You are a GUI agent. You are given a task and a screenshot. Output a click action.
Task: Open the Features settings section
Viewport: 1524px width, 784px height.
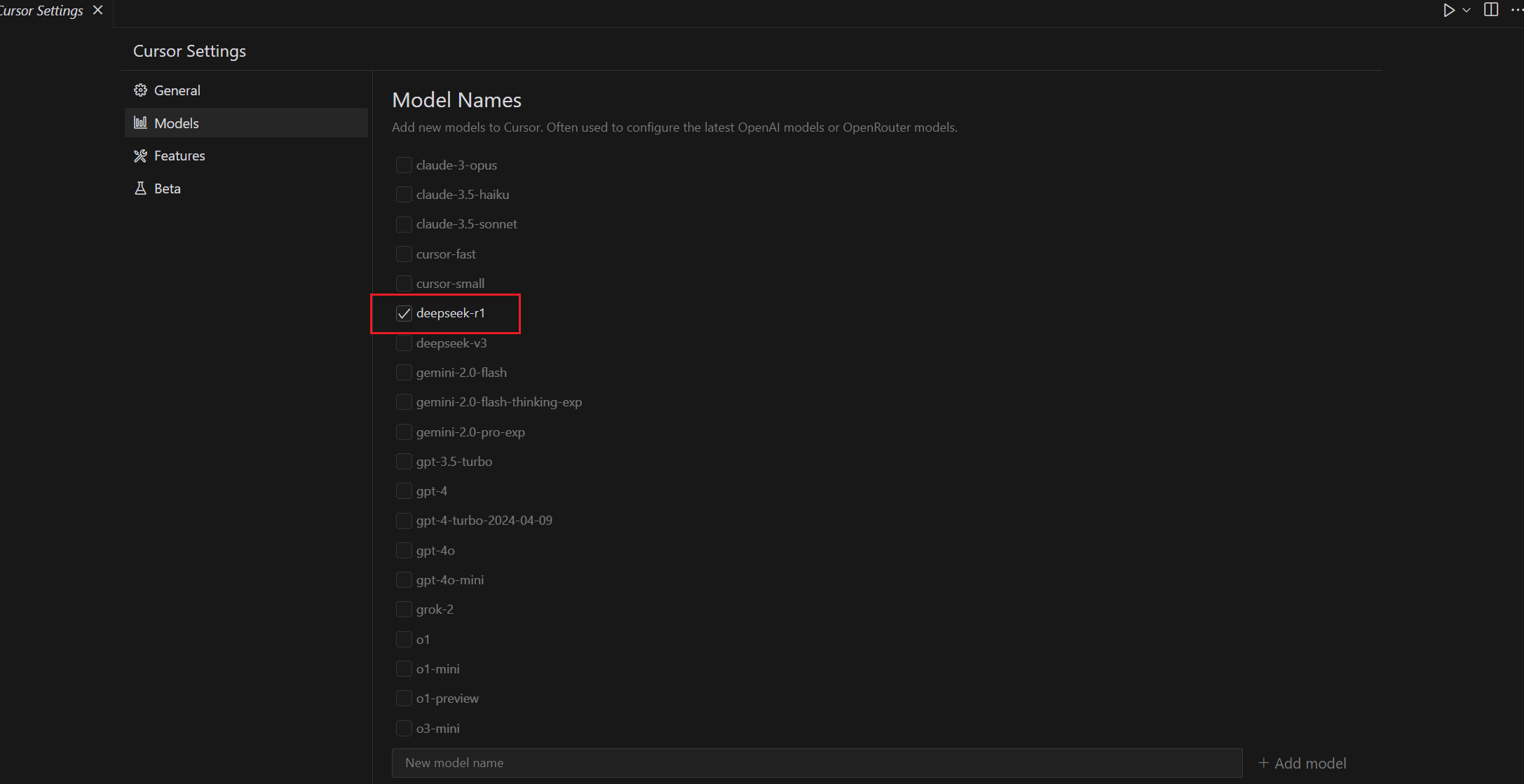coord(246,156)
